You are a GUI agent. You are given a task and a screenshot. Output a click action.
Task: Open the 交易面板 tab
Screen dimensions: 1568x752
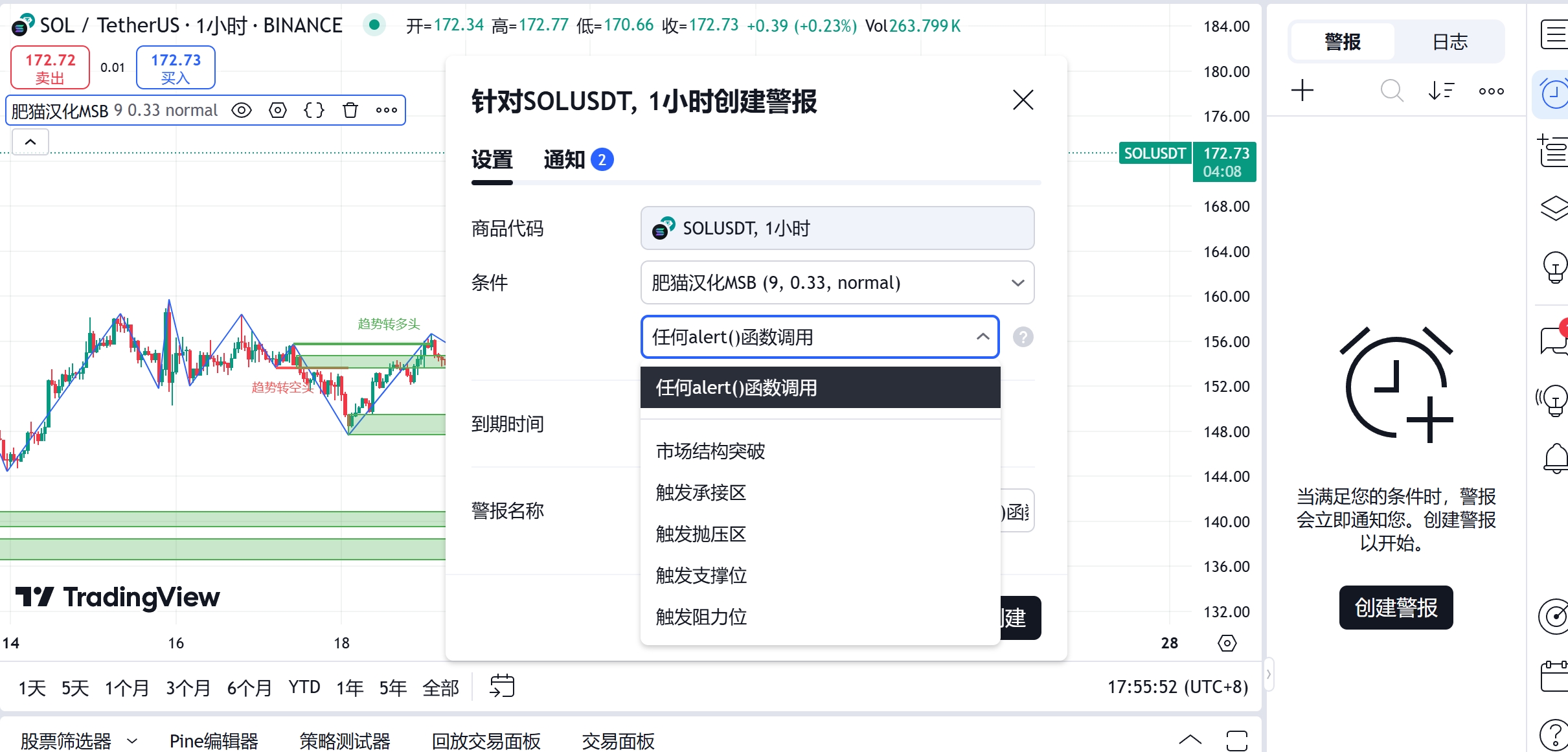tap(619, 740)
